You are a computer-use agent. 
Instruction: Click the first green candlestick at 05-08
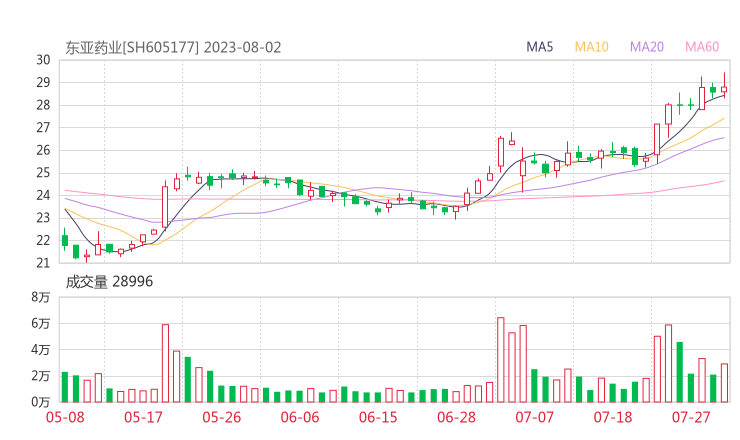click(65, 240)
